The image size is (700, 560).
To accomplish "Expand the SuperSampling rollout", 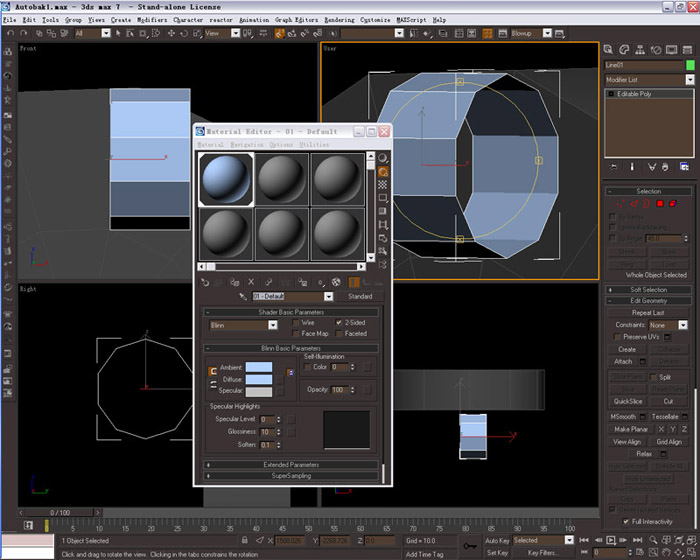I will (x=291, y=476).
